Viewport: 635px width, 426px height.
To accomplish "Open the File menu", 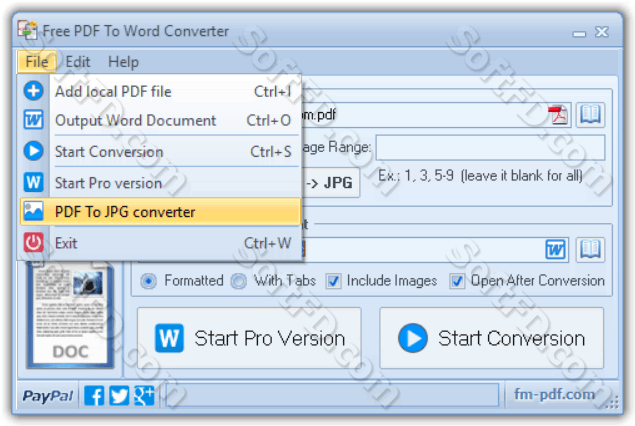I will point(36,62).
